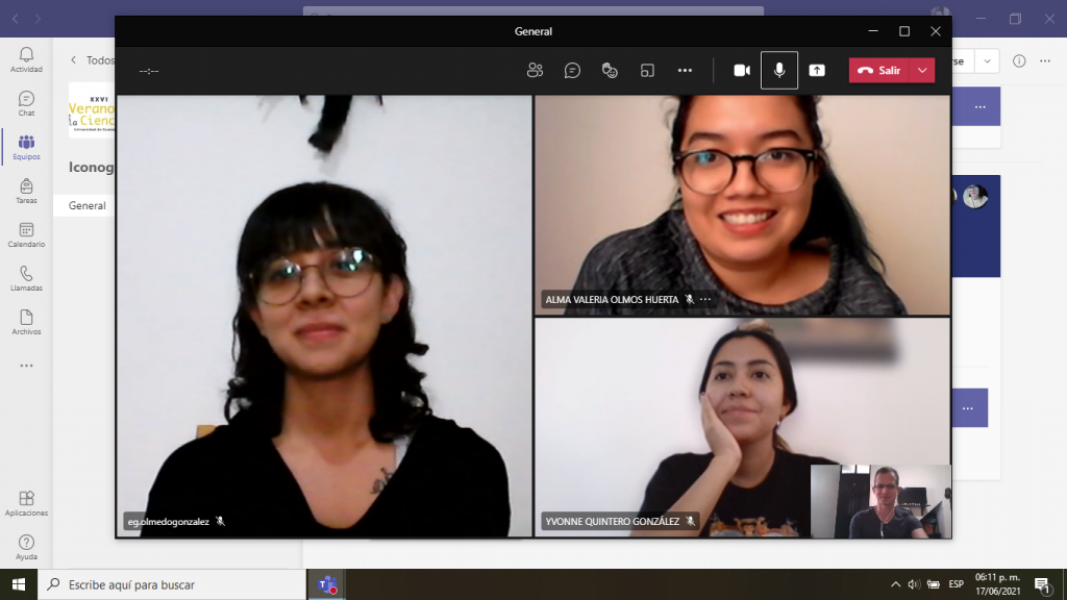Select the General channel
This screenshot has height=600, width=1067.
[x=87, y=206]
